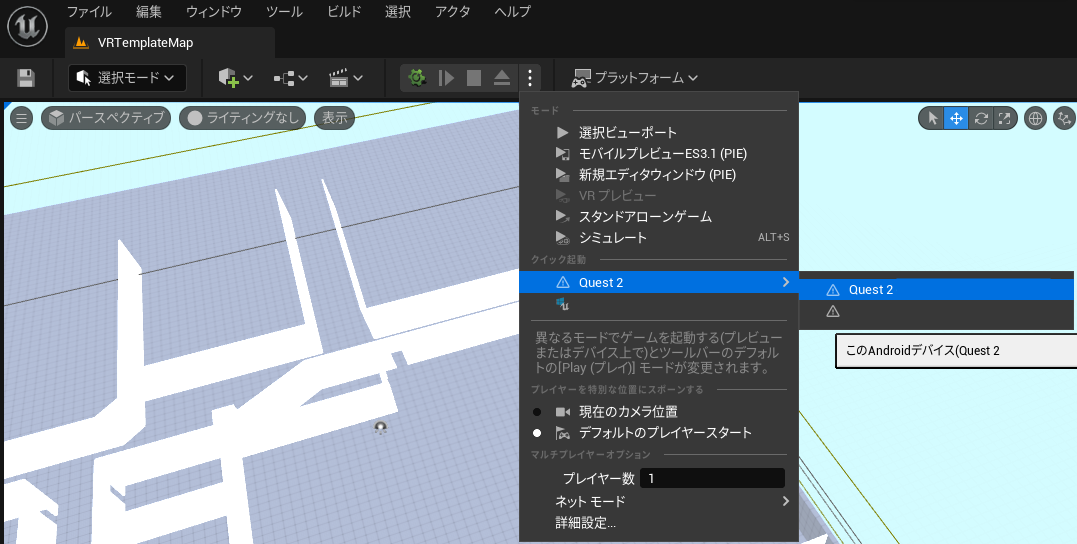Screen dimensions: 1077x544
Task: Click the unlabeled warning entry below Quest 2 in submenu
Action: [x=938, y=311]
